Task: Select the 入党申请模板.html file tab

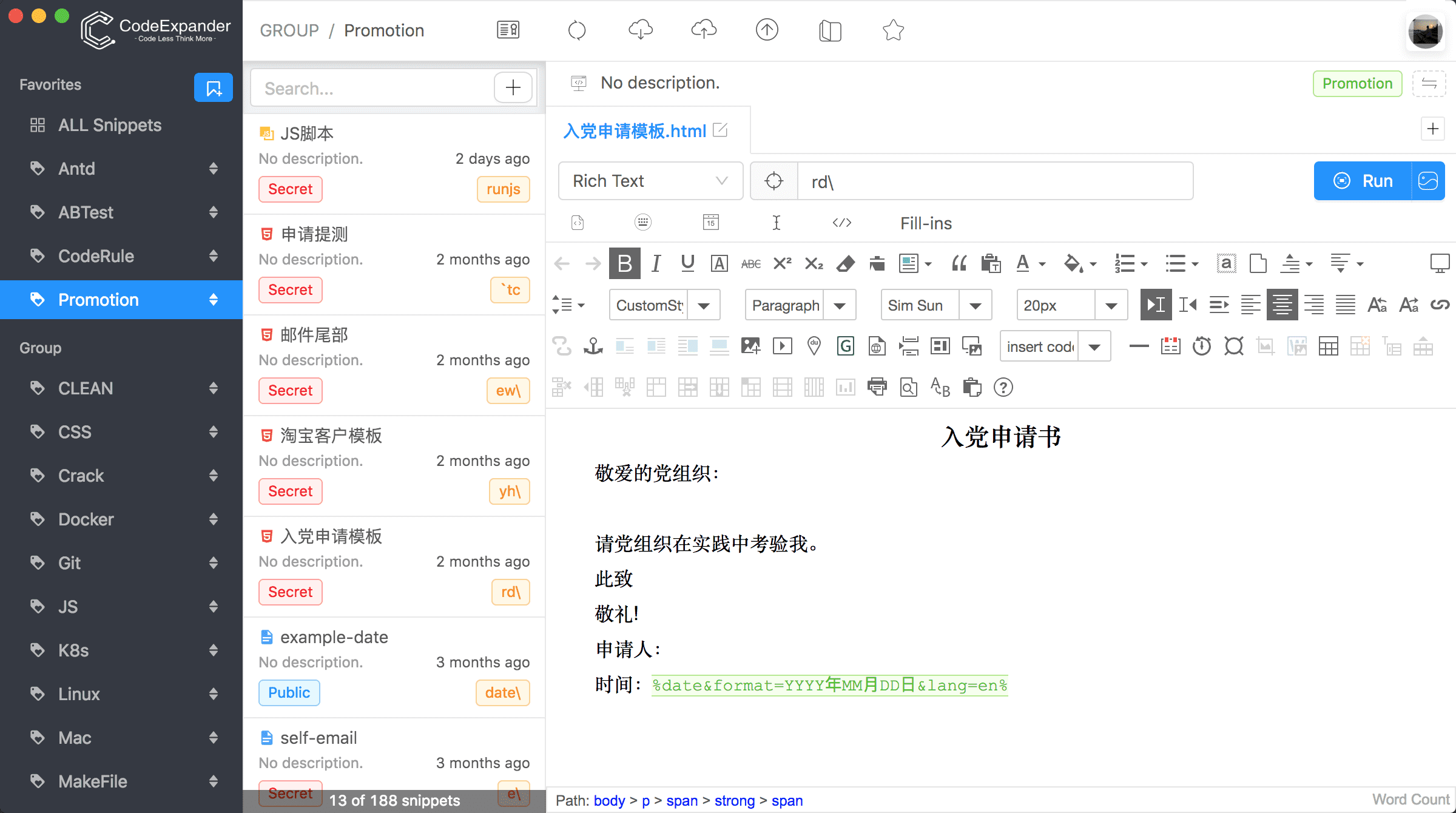Action: [635, 131]
